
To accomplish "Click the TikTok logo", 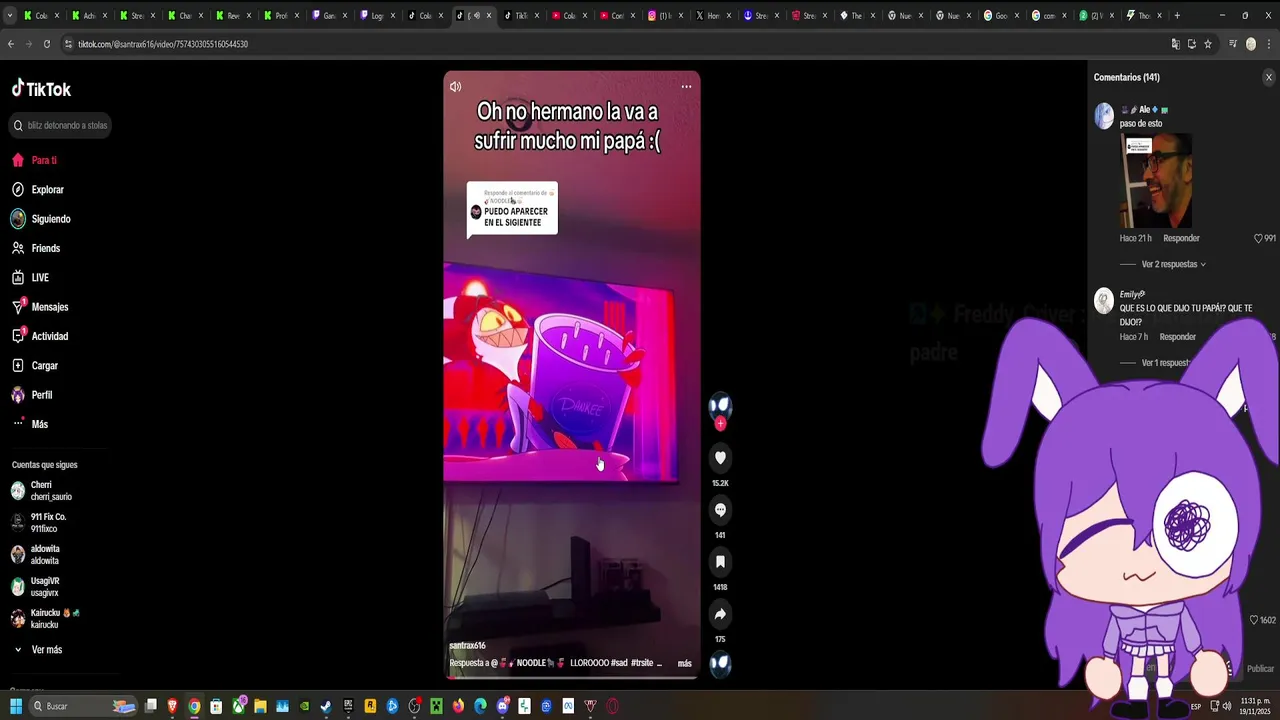I will (41, 89).
